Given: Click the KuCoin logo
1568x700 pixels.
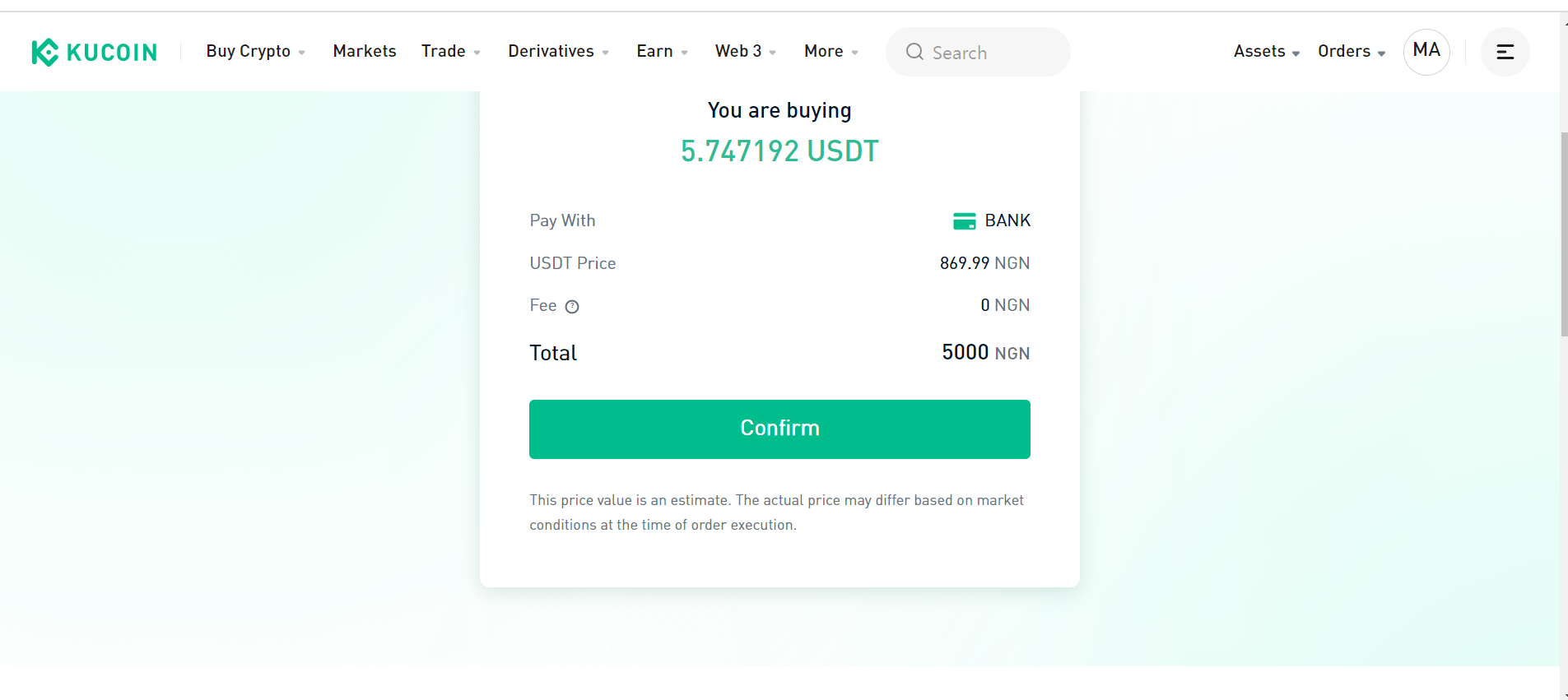Looking at the screenshot, I should click(x=94, y=52).
